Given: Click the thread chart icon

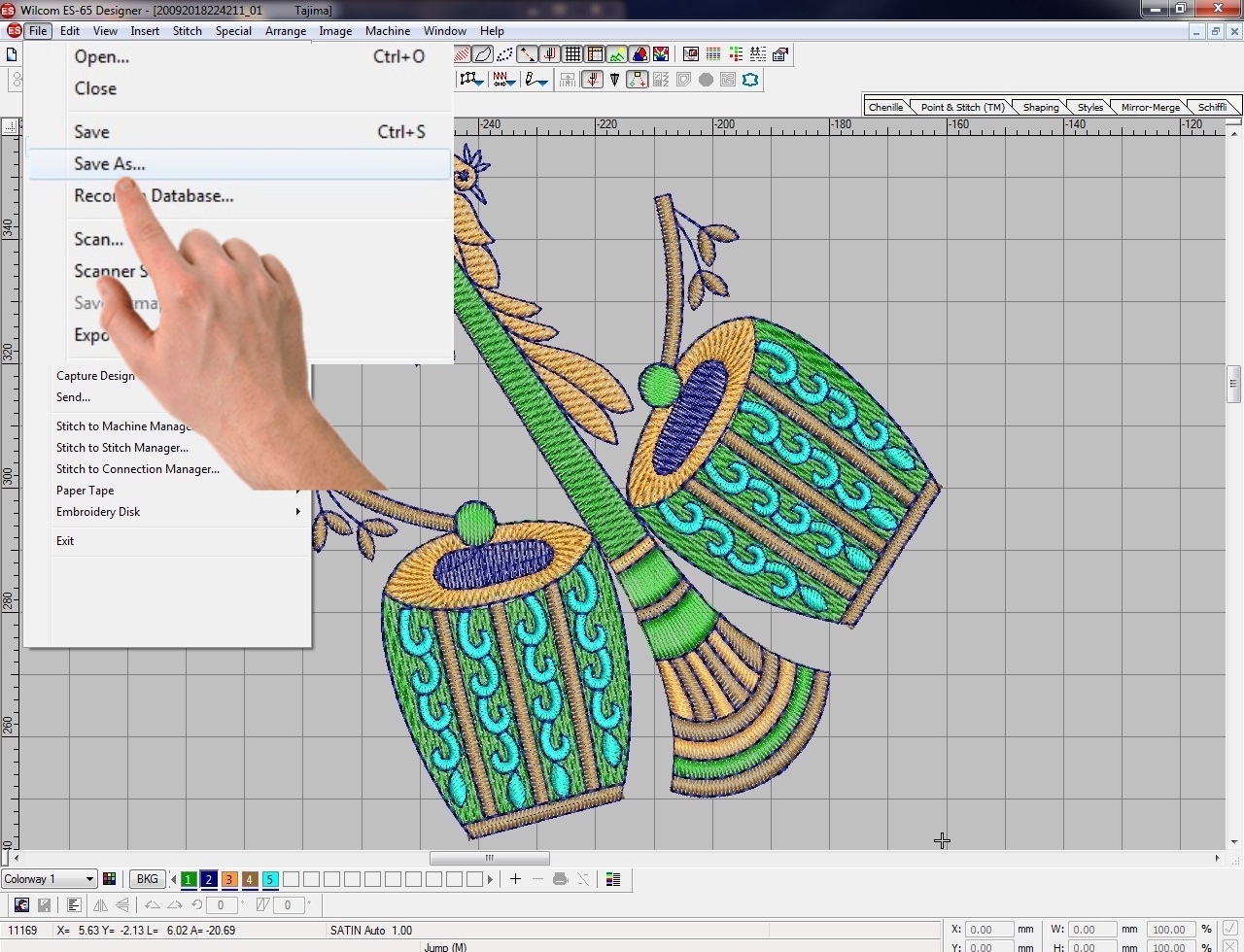Looking at the screenshot, I should 613,879.
